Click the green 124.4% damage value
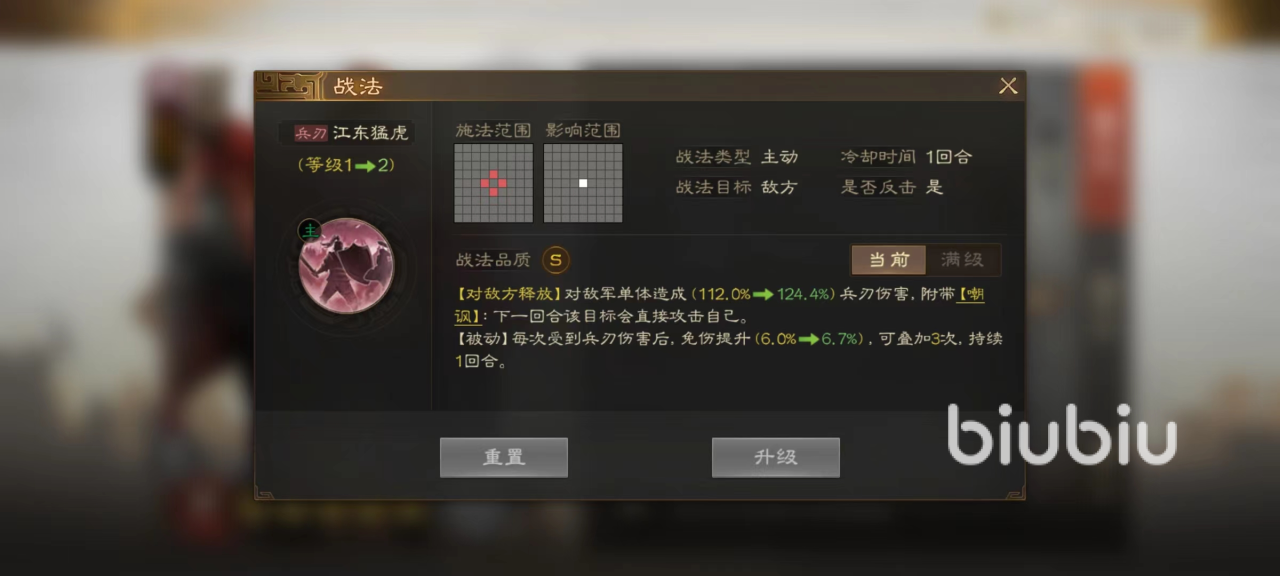1280x576 pixels. pos(804,294)
